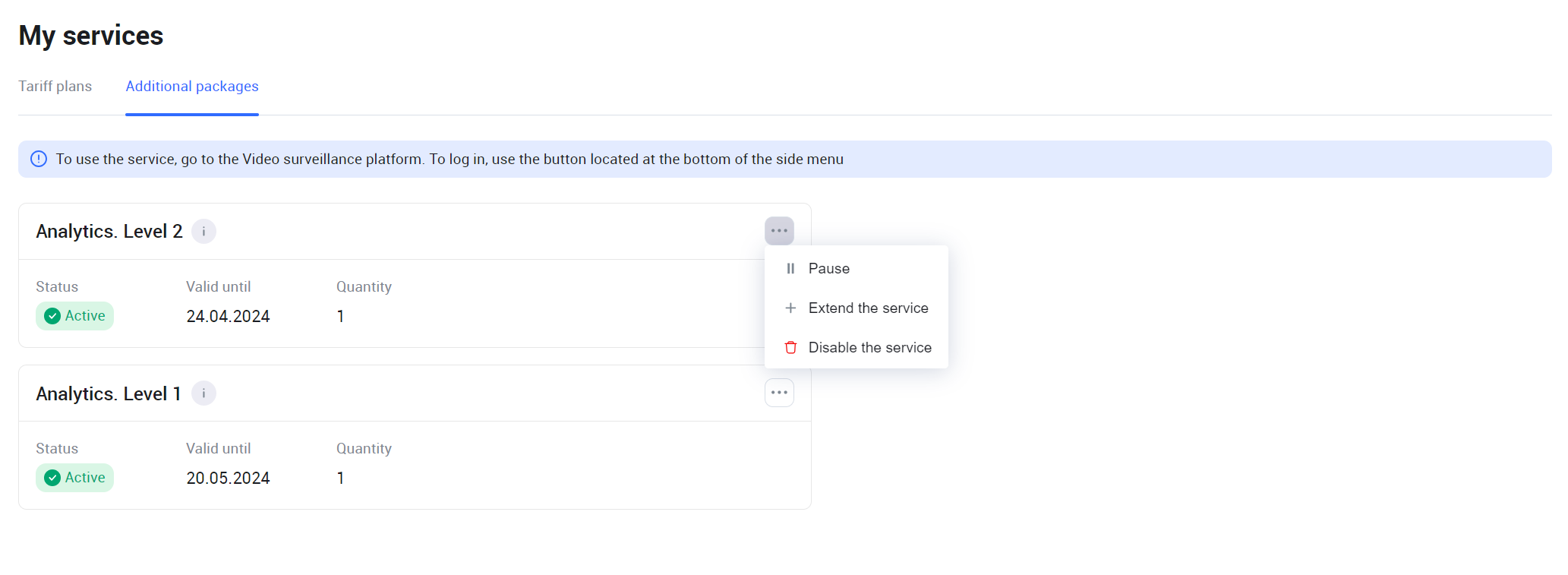The width and height of the screenshot is (1568, 575).
Task: Choose Extend the service option
Action: [x=868, y=308]
